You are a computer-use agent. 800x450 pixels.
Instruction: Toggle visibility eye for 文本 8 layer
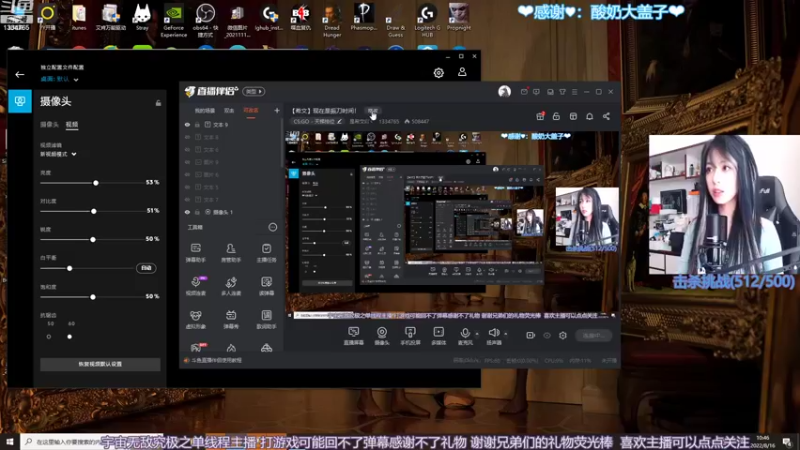click(x=187, y=137)
